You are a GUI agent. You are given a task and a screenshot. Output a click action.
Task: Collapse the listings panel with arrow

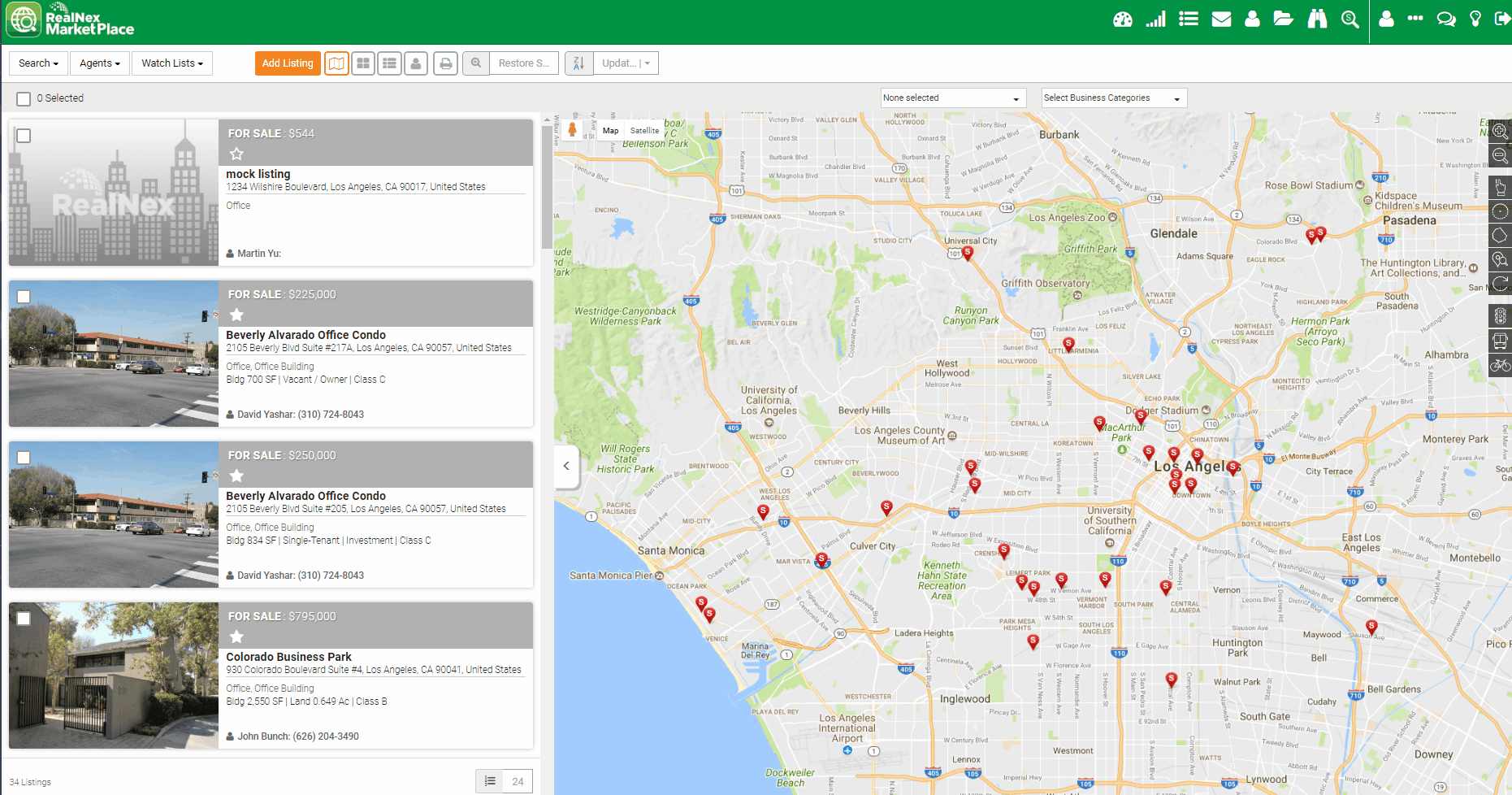566,466
